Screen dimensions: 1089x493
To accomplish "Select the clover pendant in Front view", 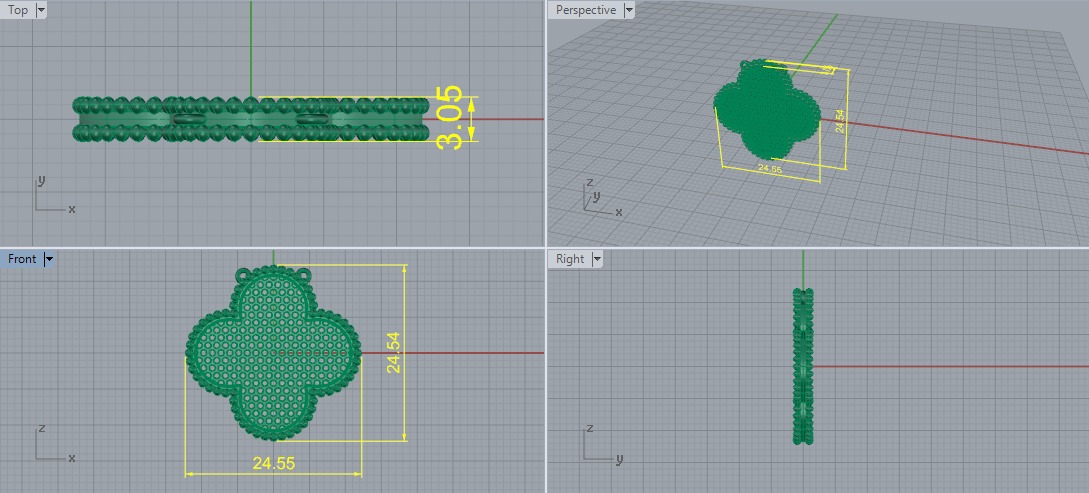I will 274,353.
